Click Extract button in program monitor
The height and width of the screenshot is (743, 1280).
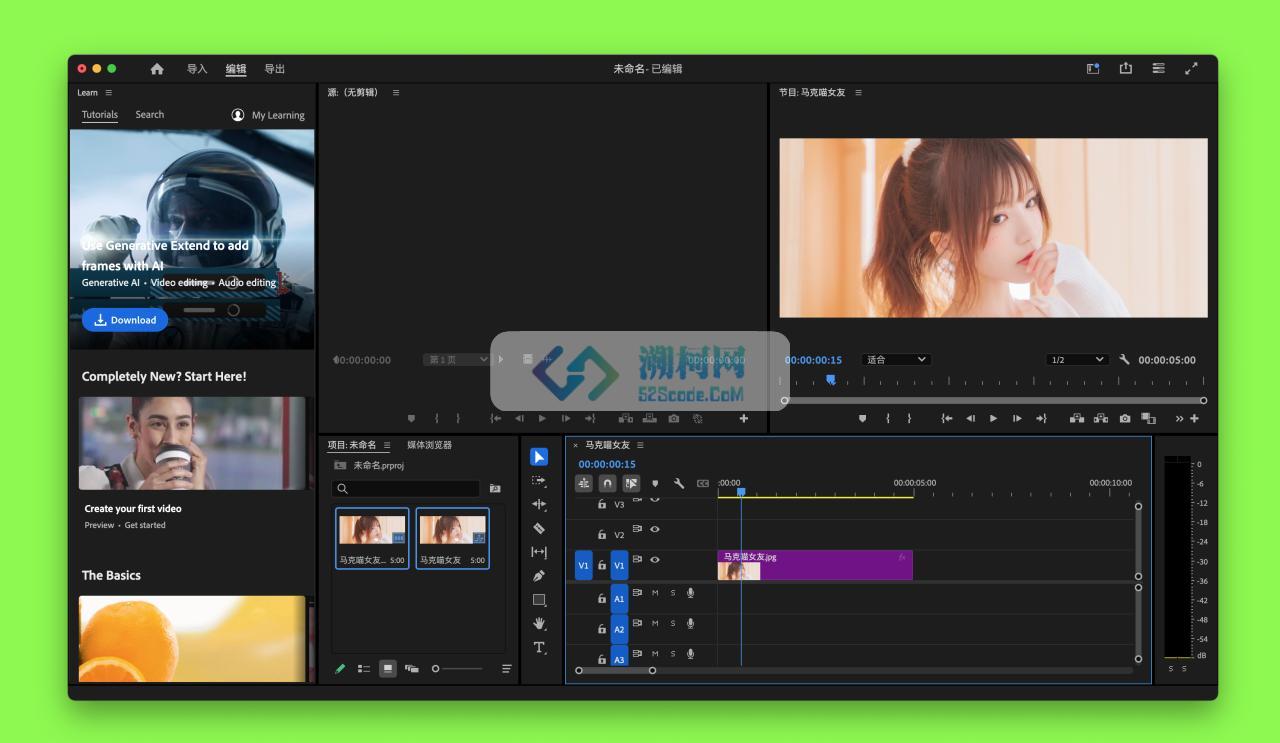1101,418
